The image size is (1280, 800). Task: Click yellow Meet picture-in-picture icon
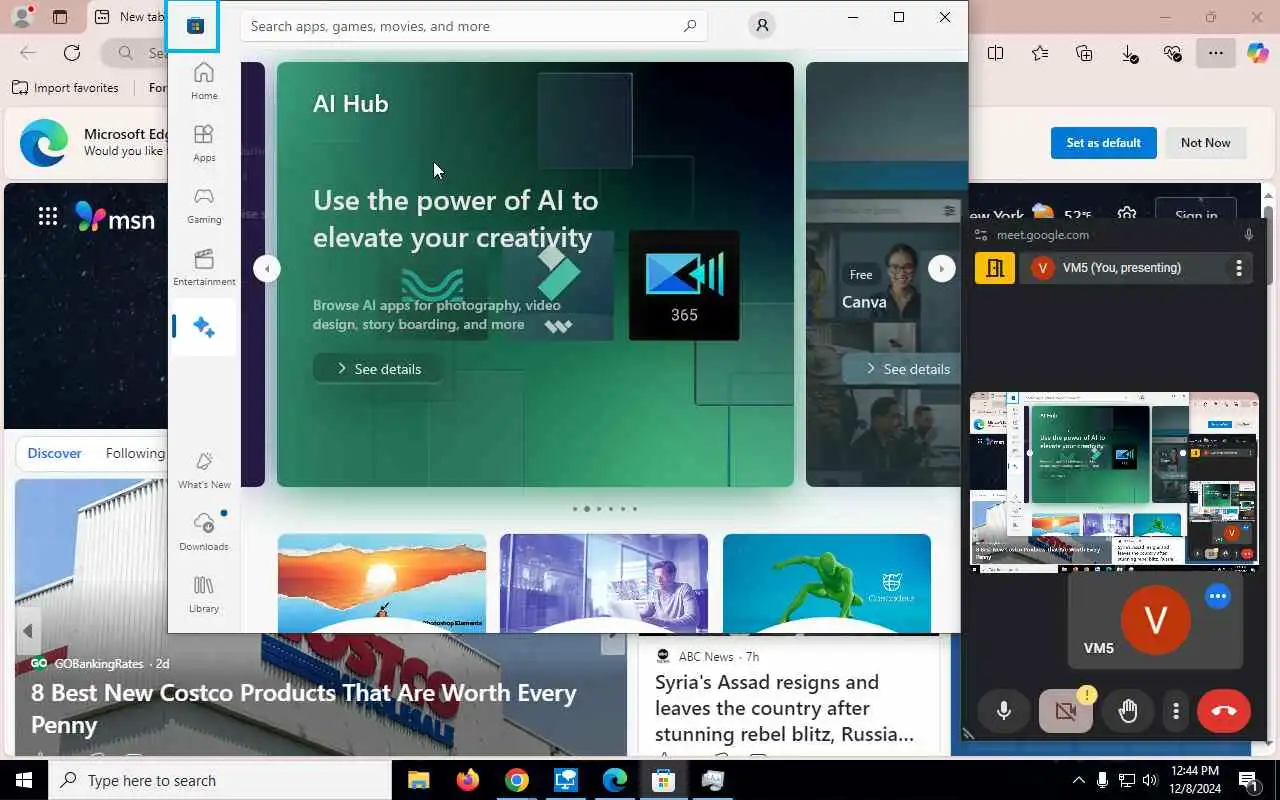[x=995, y=268]
